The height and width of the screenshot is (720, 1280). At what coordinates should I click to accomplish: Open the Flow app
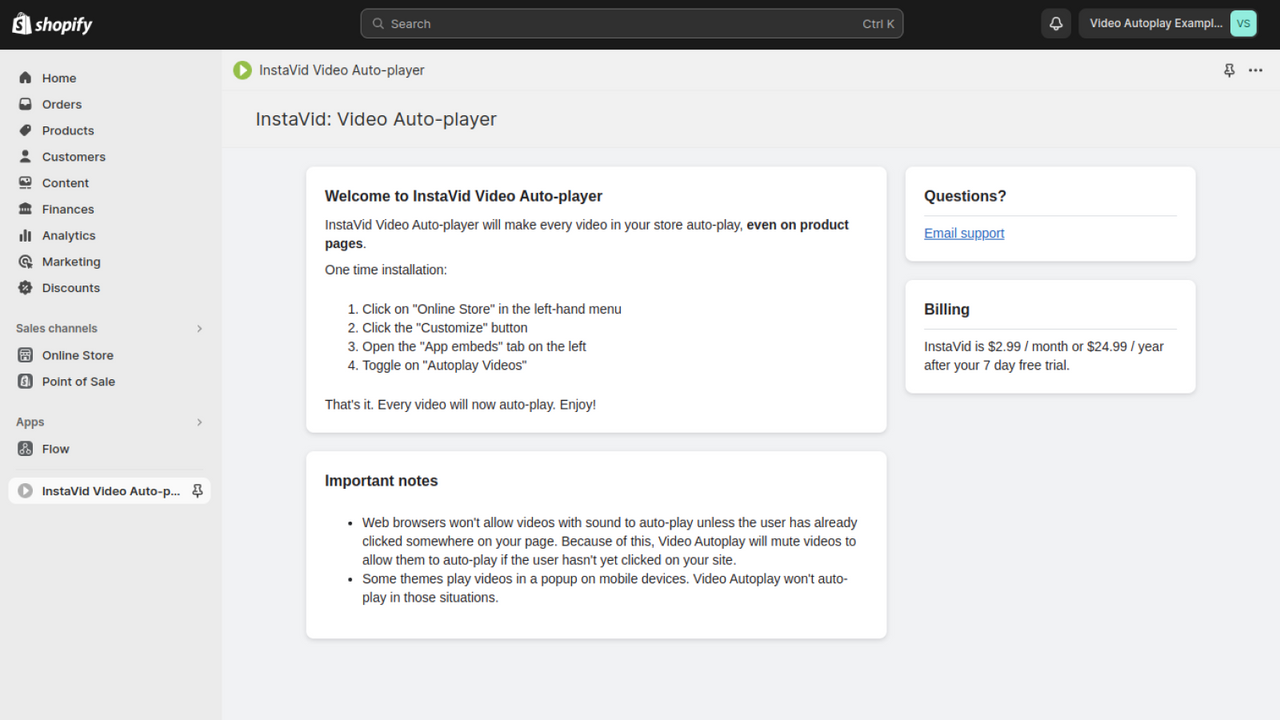pos(55,448)
